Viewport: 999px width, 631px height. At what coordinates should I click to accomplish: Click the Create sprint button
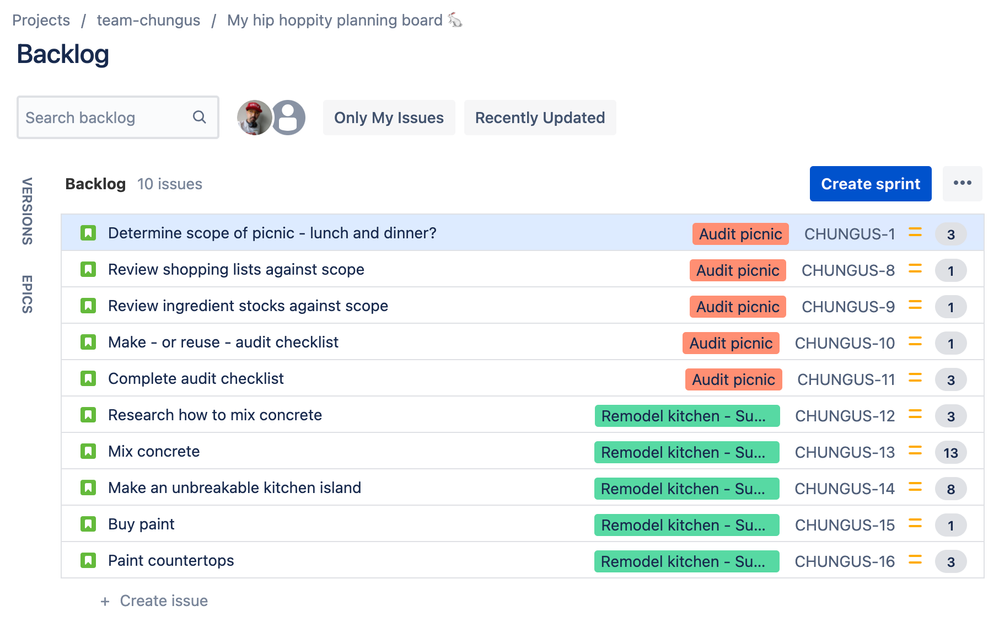870,184
